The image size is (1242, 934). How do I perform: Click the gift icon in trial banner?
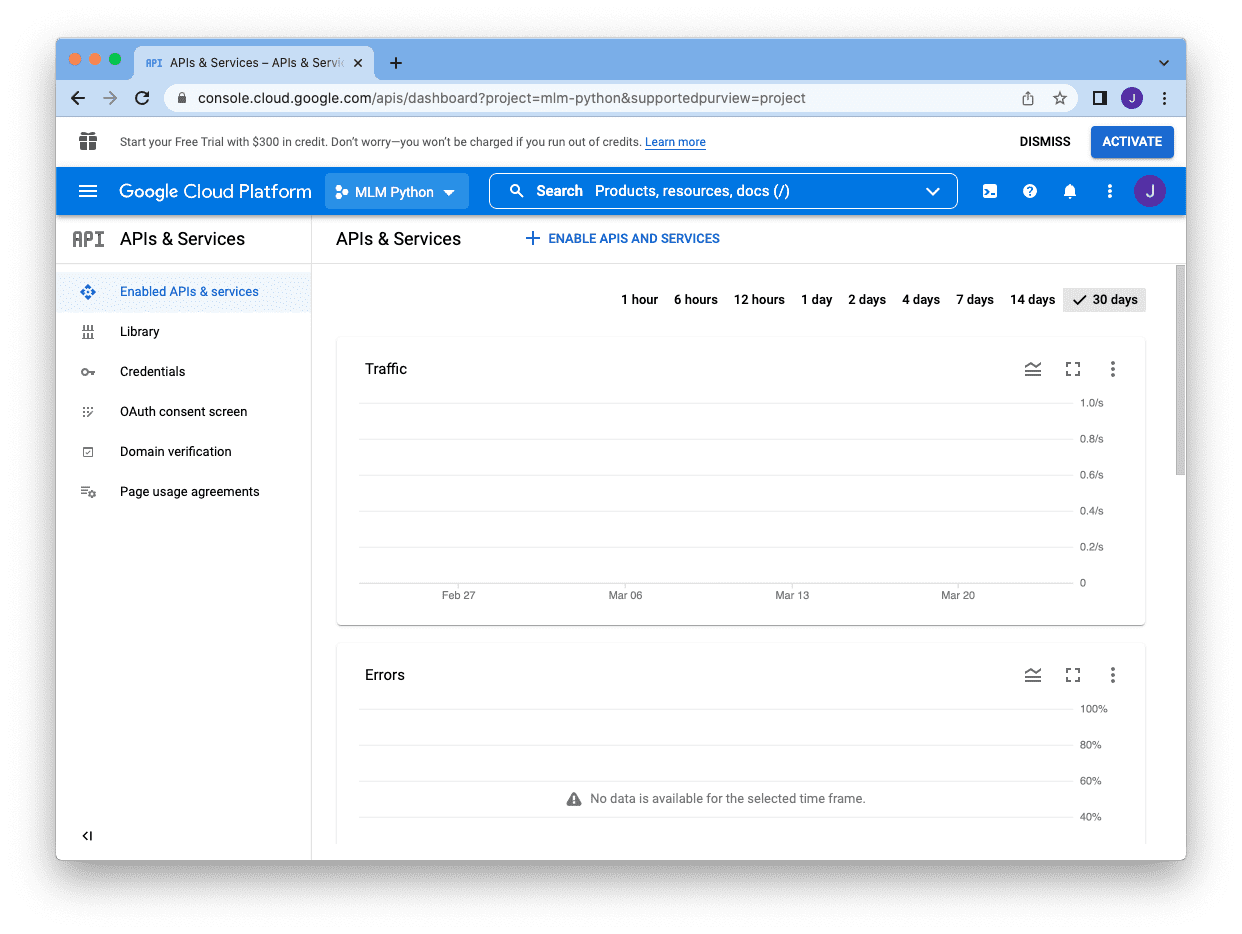[x=88, y=141]
